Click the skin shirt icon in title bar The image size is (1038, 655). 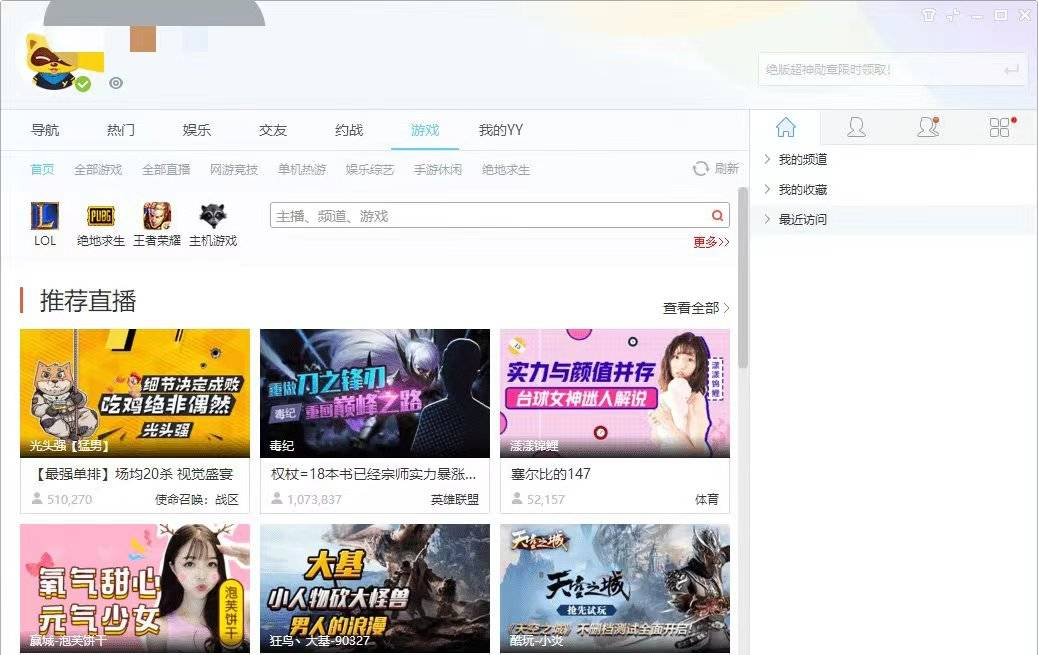click(x=929, y=15)
